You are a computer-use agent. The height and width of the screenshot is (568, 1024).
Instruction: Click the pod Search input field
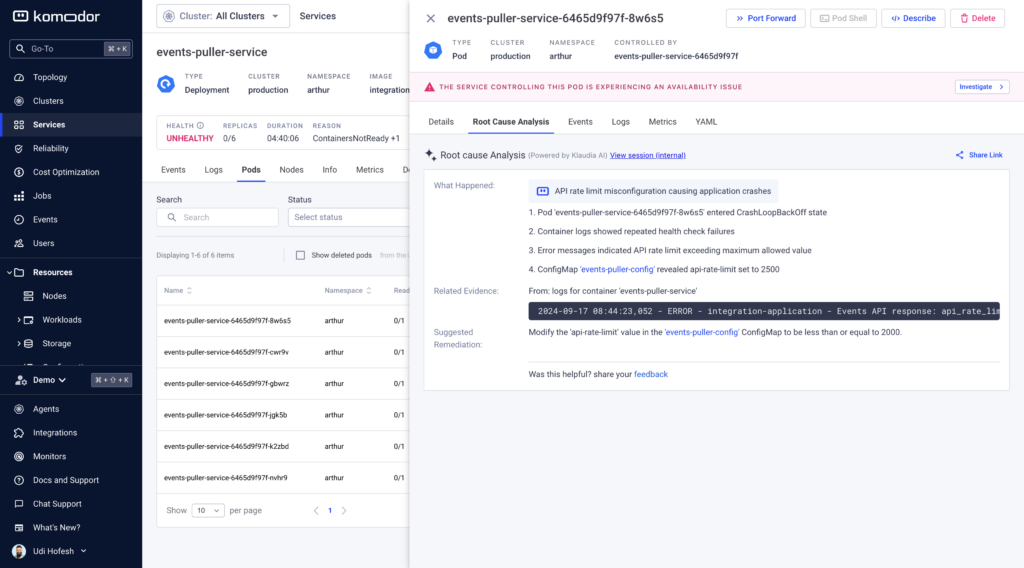(217, 217)
